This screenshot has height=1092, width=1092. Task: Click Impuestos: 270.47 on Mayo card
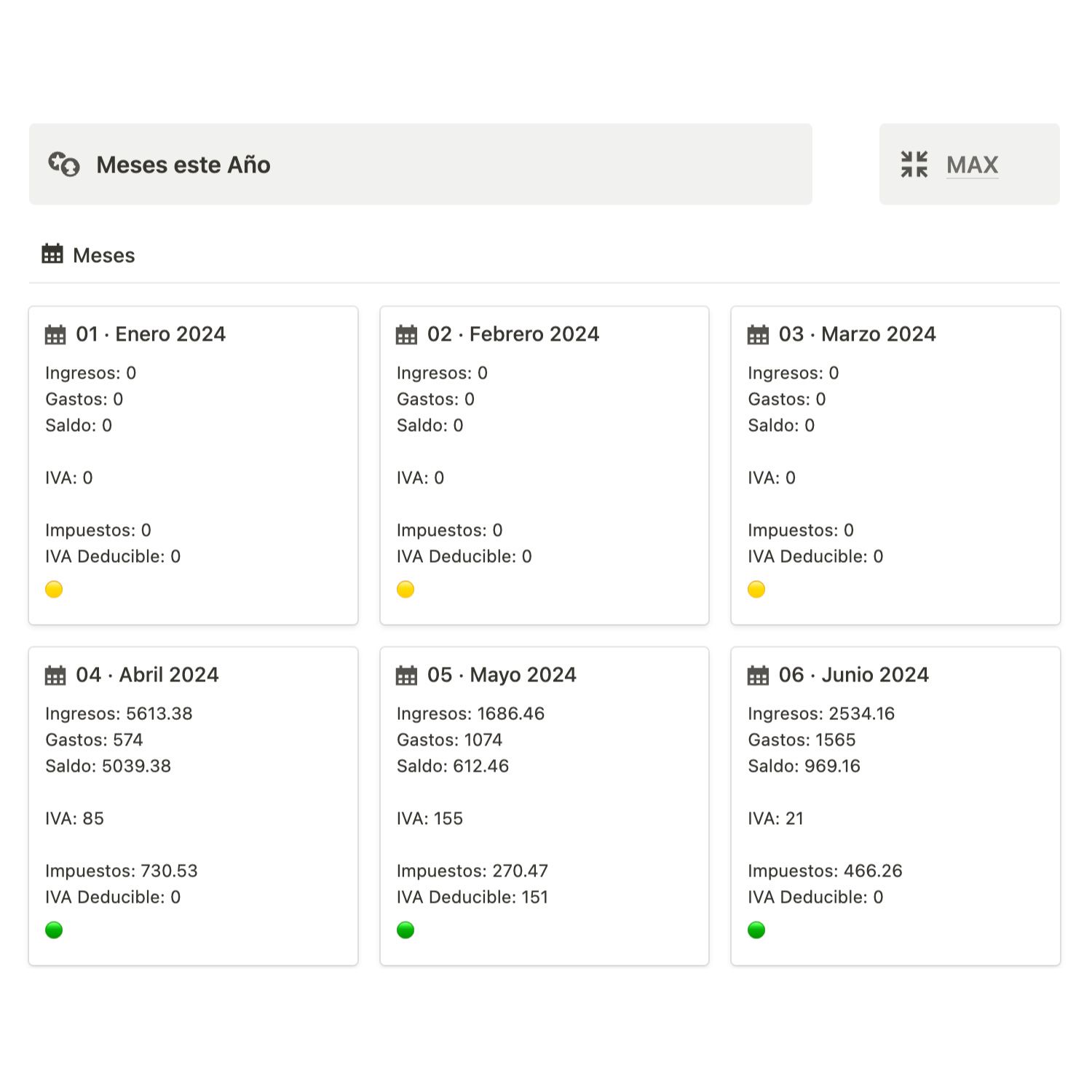pos(472,871)
